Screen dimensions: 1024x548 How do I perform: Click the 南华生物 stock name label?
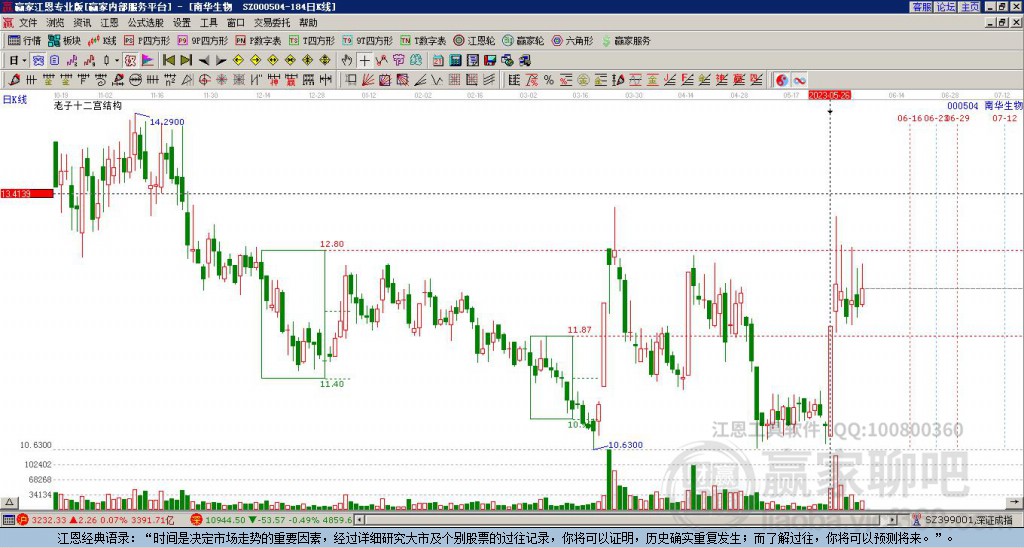[x=1003, y=105]
